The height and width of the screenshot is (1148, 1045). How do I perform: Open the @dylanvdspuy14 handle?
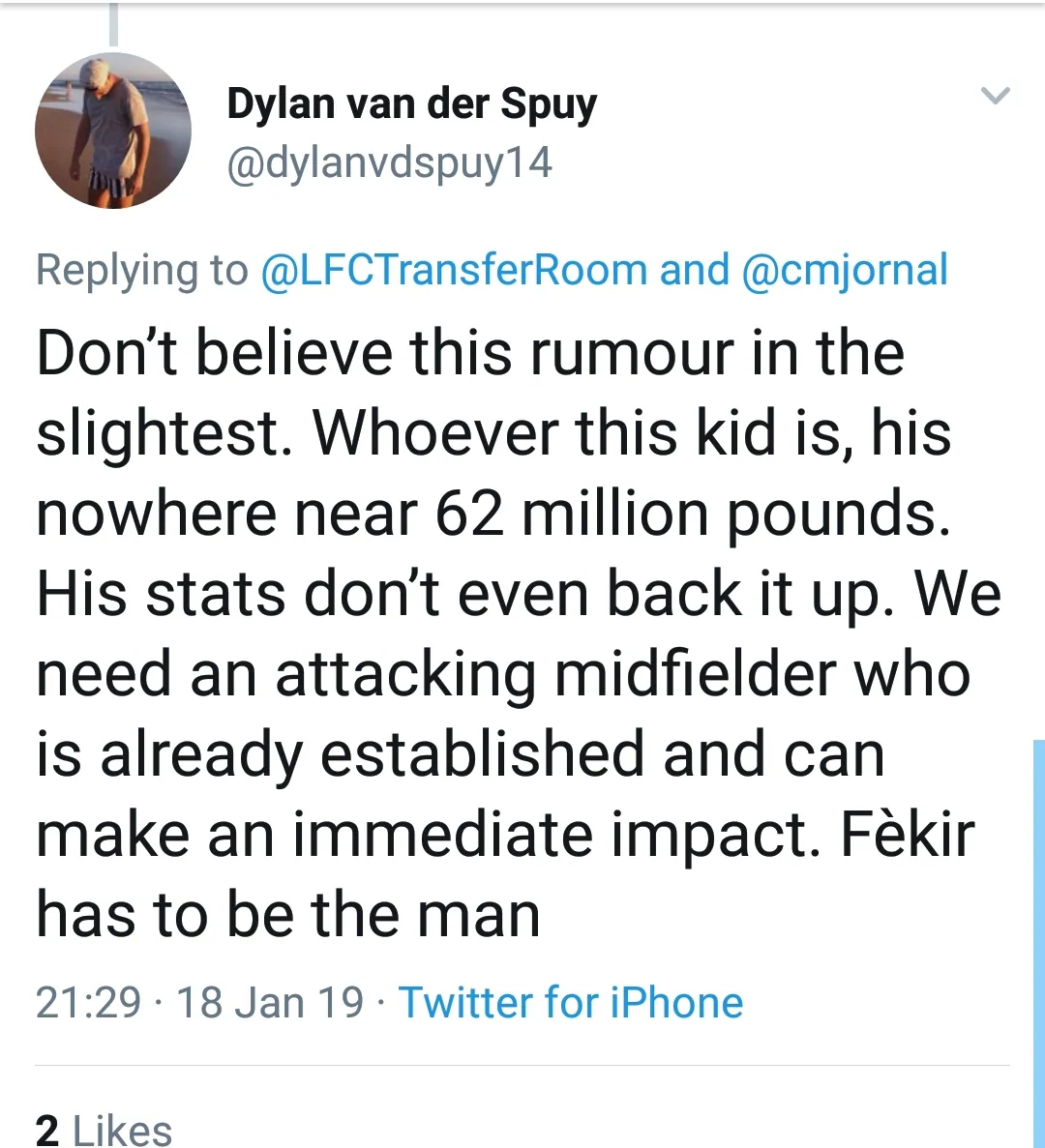389,162
